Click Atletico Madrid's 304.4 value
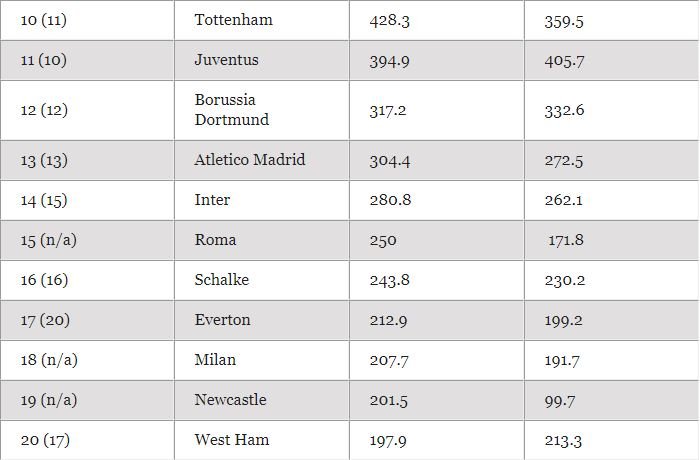Viewport: 700px width, 460px height. (390, 161)
